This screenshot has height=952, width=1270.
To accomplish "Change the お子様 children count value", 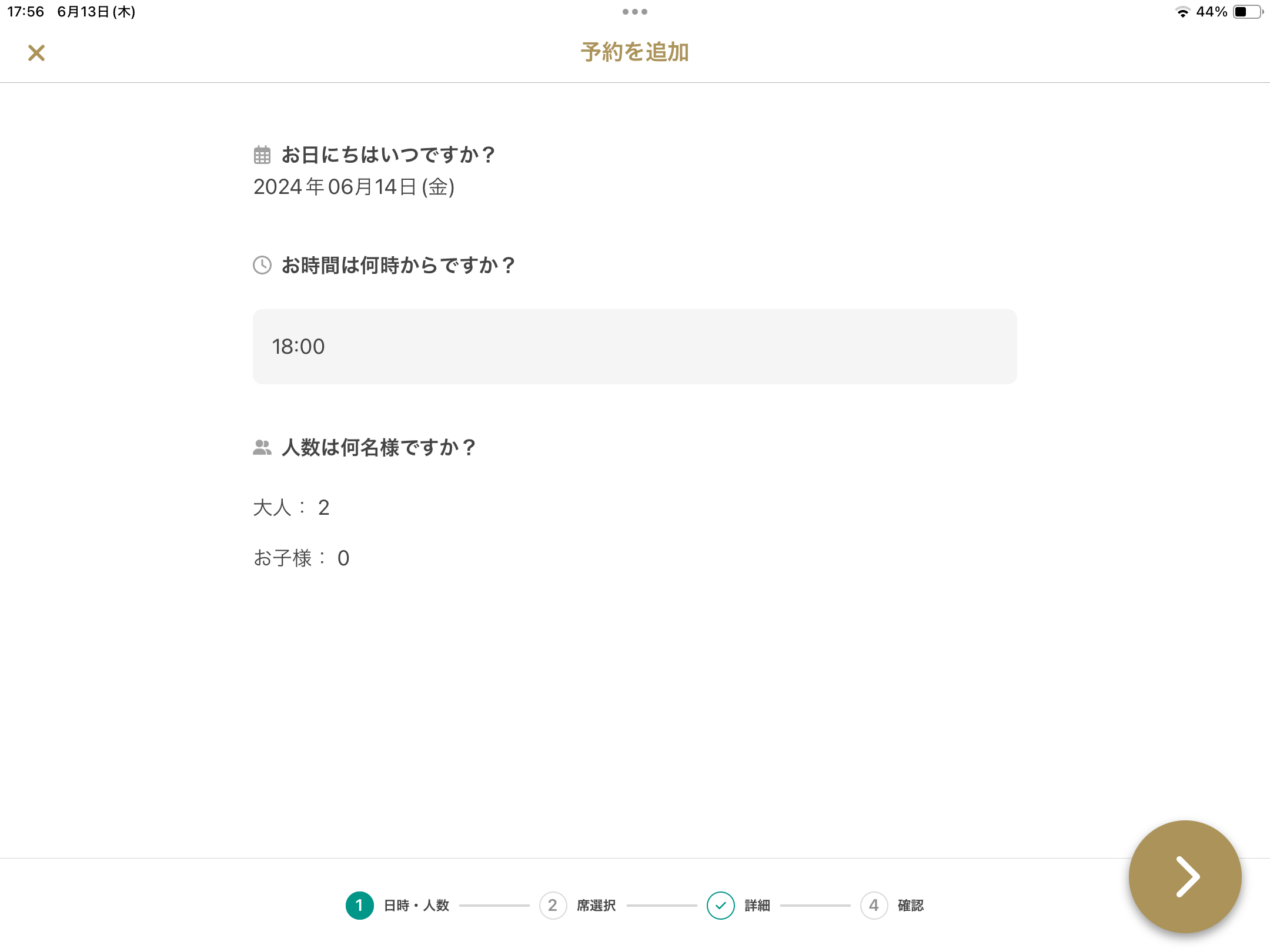I will click(343, 558).
